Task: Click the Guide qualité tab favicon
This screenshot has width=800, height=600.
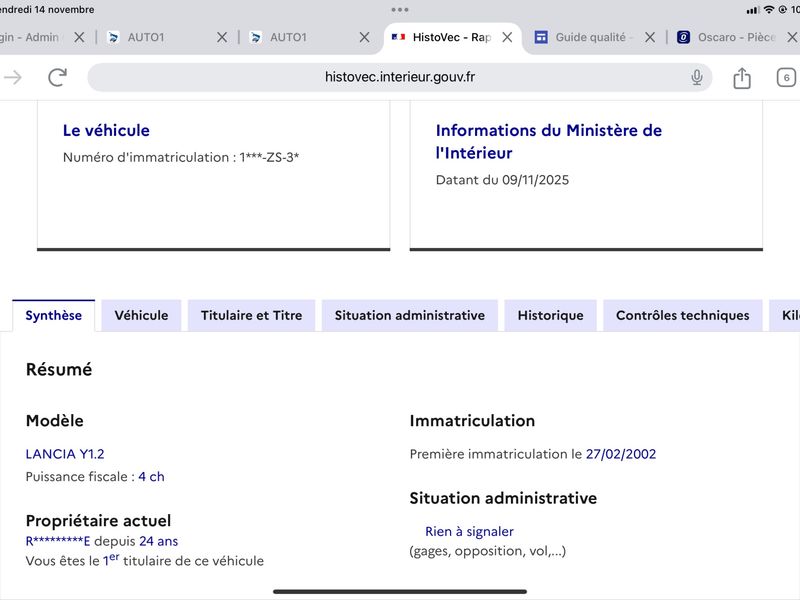Action: (541, 37)
